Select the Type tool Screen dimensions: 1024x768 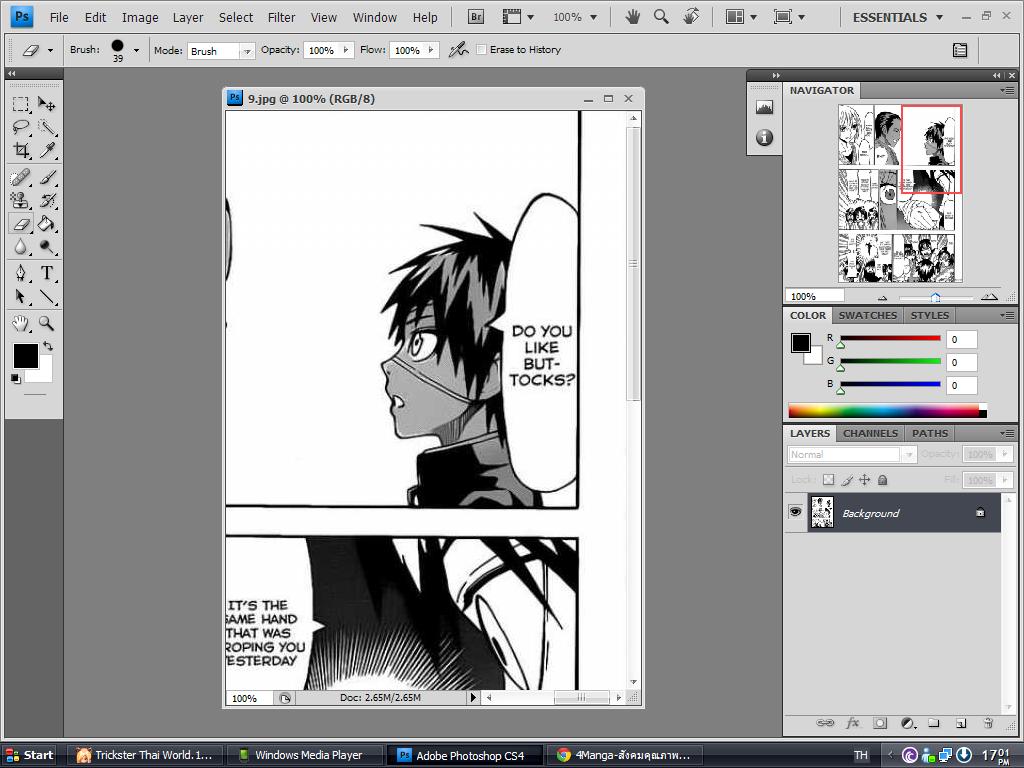[x=46, y=273]
